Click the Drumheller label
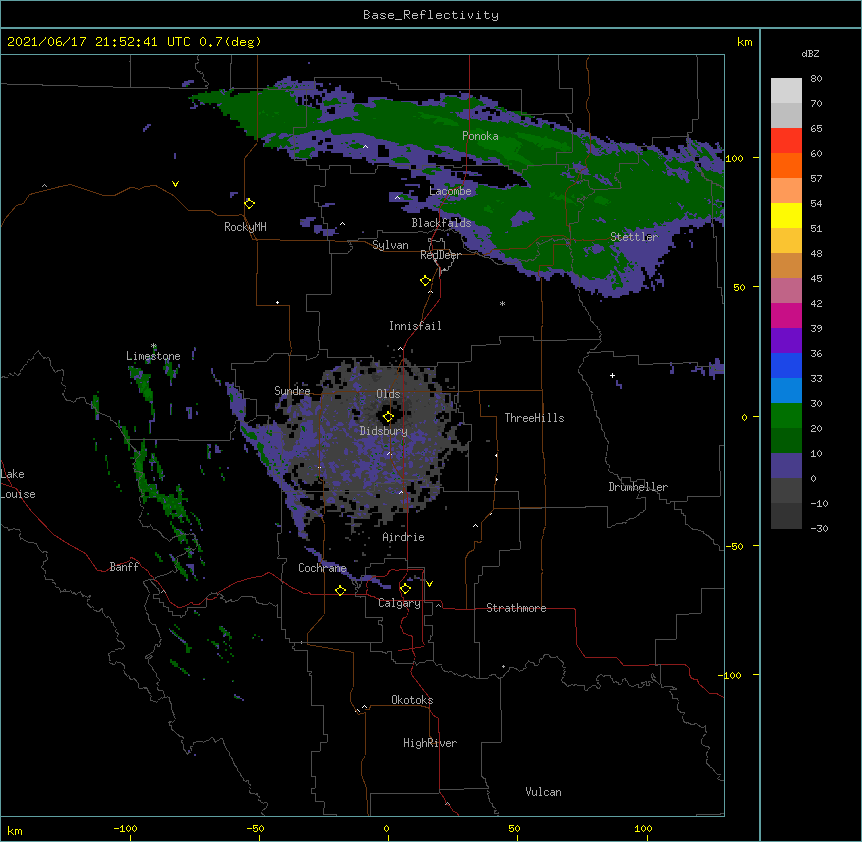This screenshot has height=842, width=862. click(x=638, y=487)
